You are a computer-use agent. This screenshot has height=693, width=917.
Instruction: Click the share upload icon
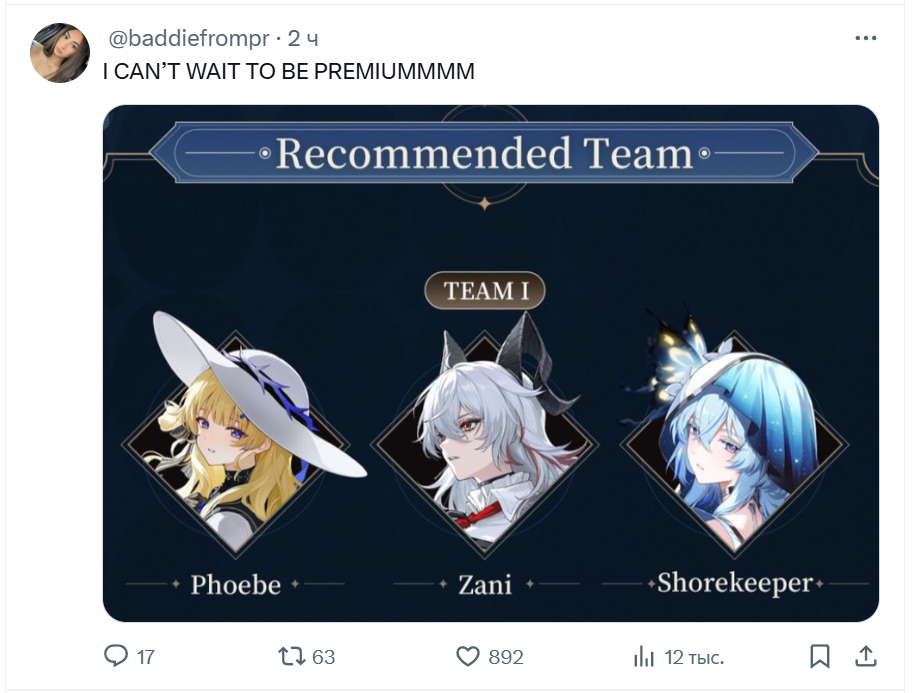[x=866, y=656]
